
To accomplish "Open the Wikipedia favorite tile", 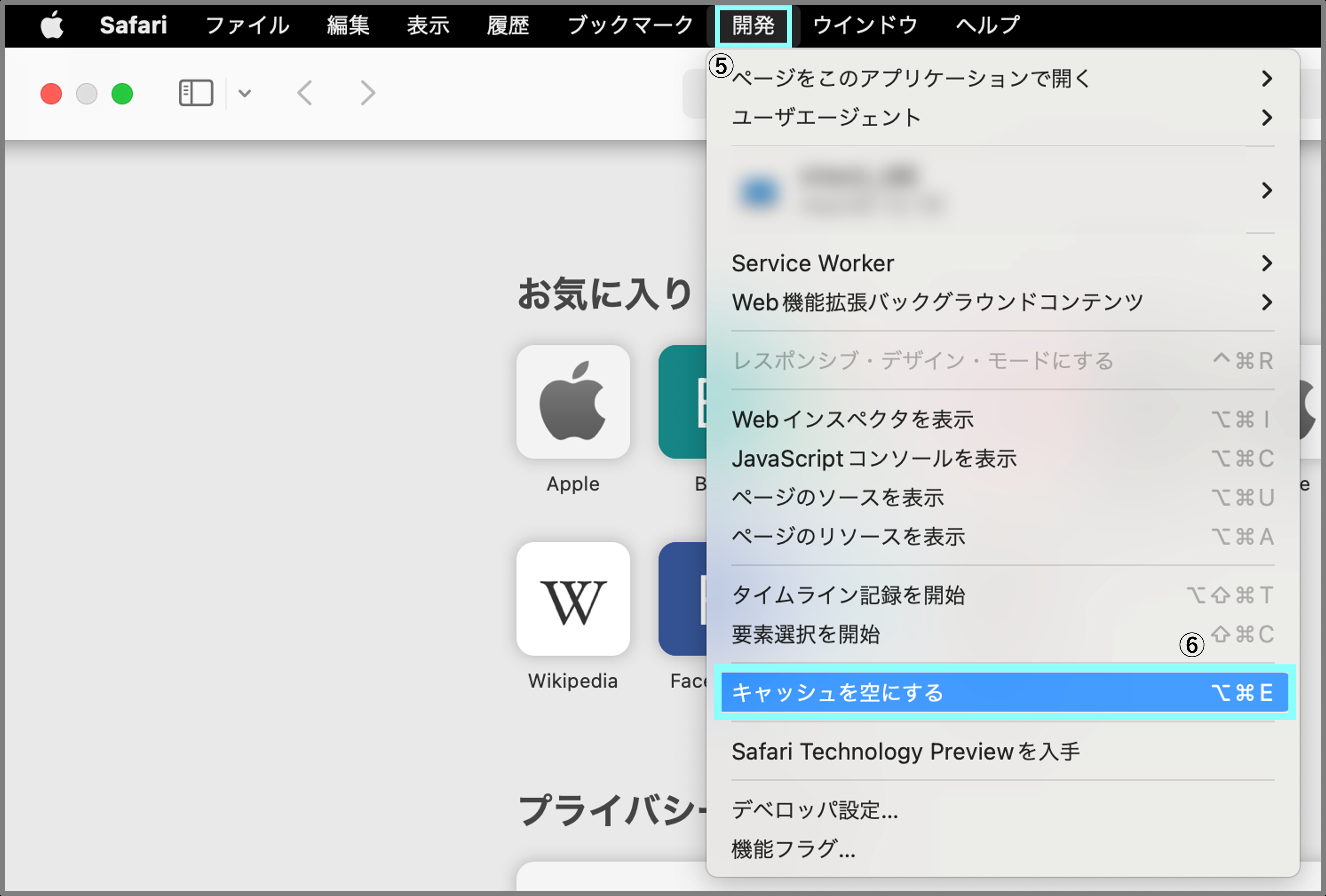I will [573, 599].
